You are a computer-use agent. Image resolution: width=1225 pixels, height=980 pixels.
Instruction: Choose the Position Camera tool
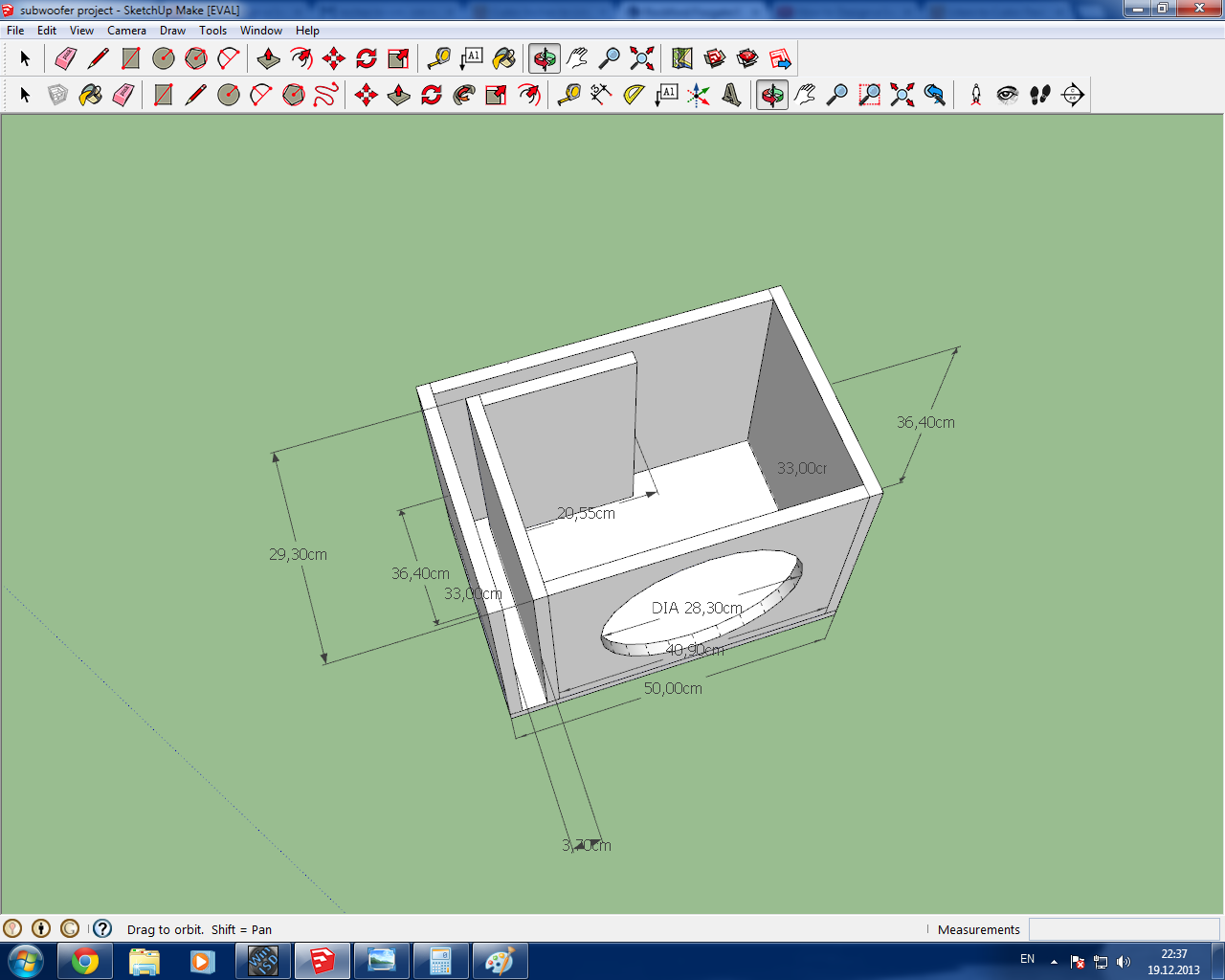point(975,95)
